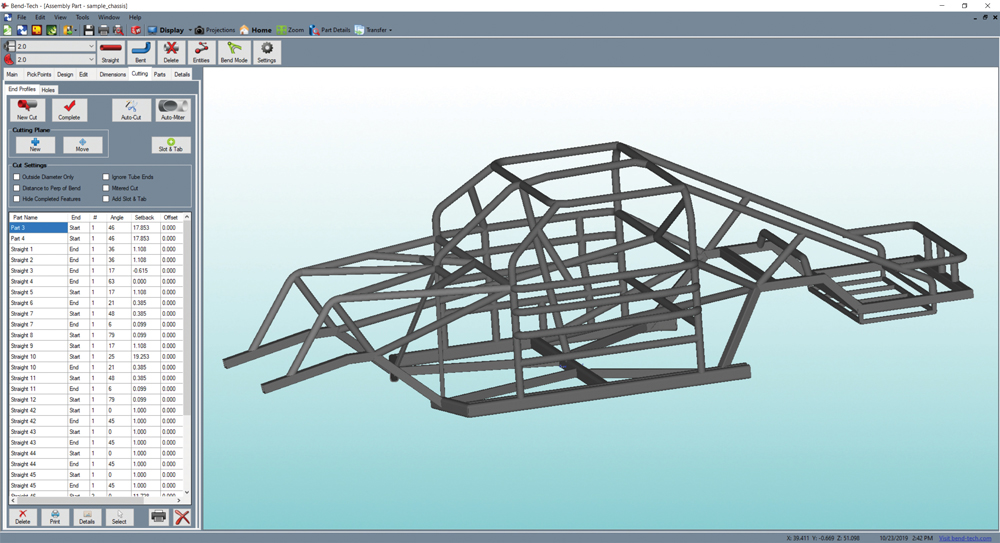Click the Move cutting plane button
The height and width of the screenshot is (543, 1000).
[x=82, y=145]
